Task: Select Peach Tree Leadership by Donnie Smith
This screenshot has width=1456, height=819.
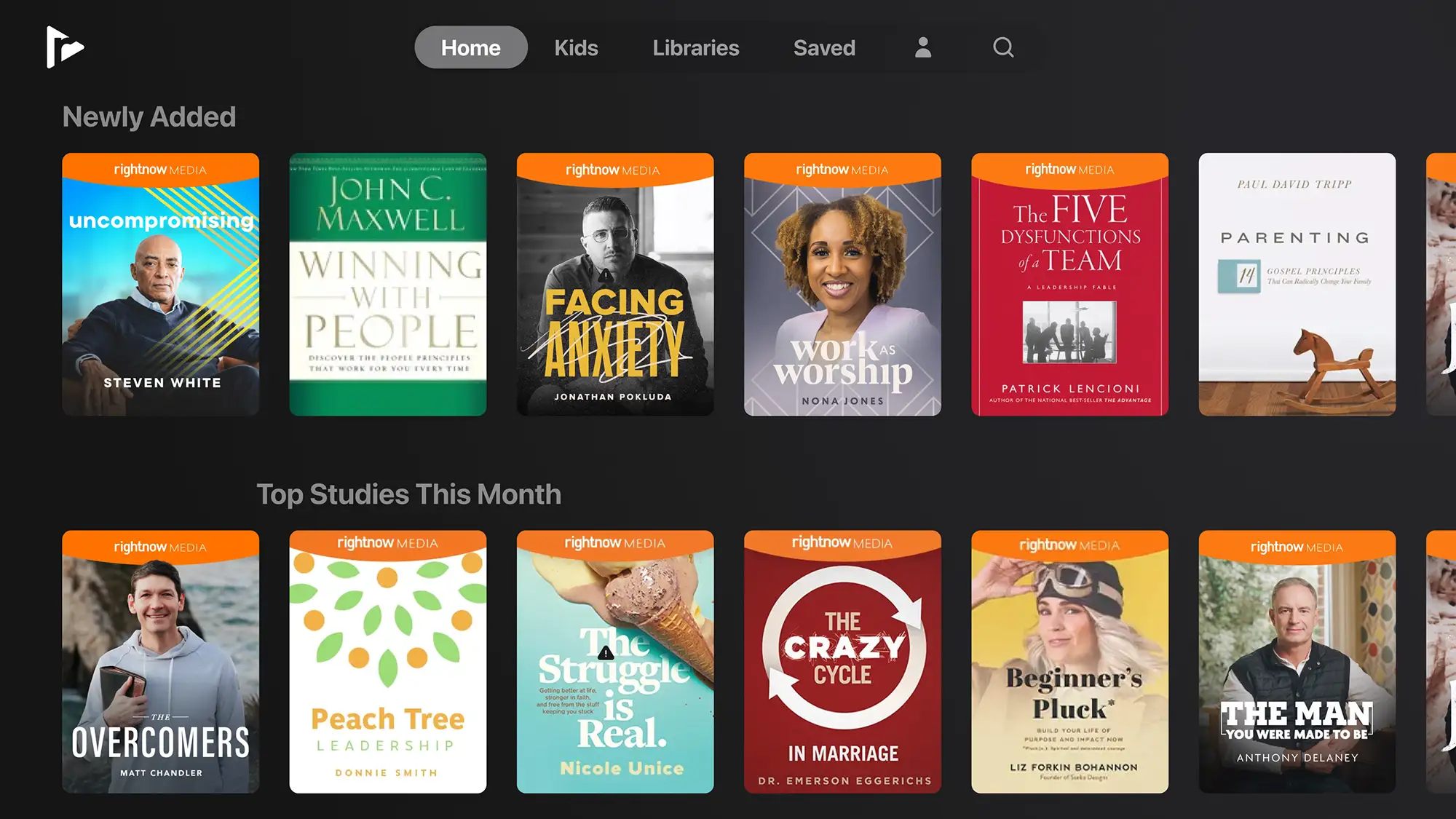Action: (388, 662)
